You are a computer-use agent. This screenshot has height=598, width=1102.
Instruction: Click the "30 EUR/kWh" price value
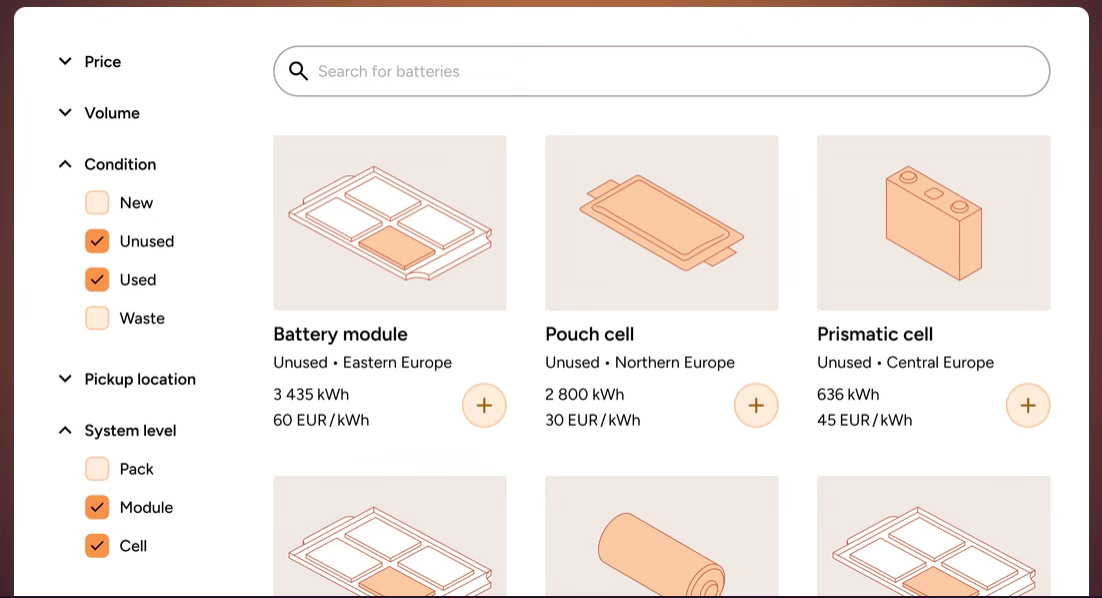(593, 420)
